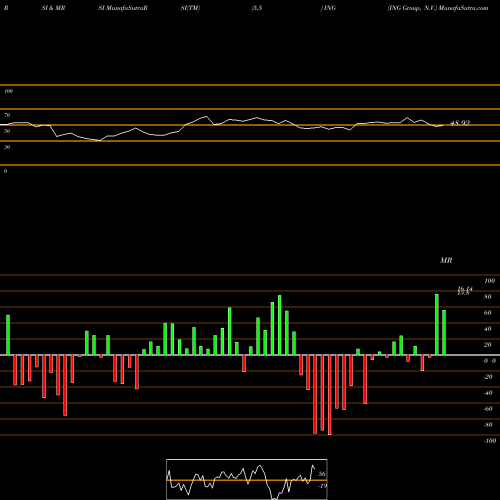Click the 'SI & MR' header text
The height and width of the screenshot is (500, 500).
coord(53,8)
